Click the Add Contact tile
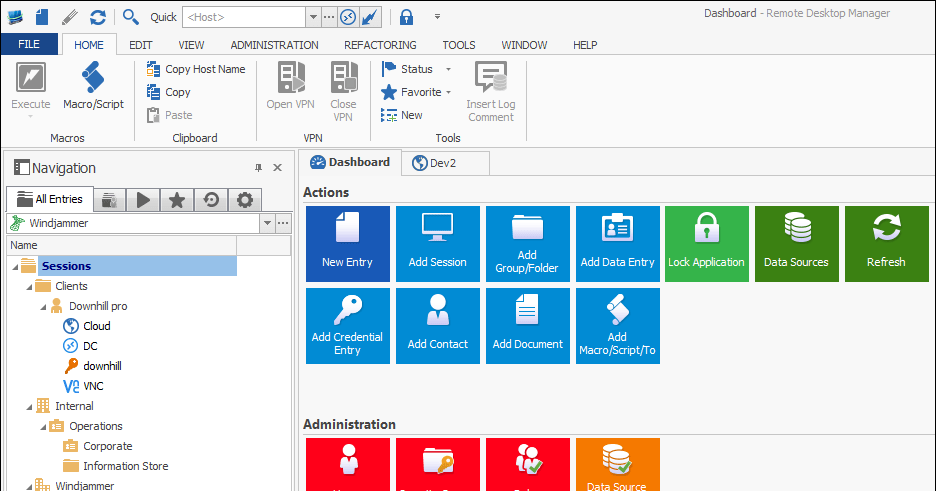This screenshot has height=491, width=936. [x=437, y=325]
